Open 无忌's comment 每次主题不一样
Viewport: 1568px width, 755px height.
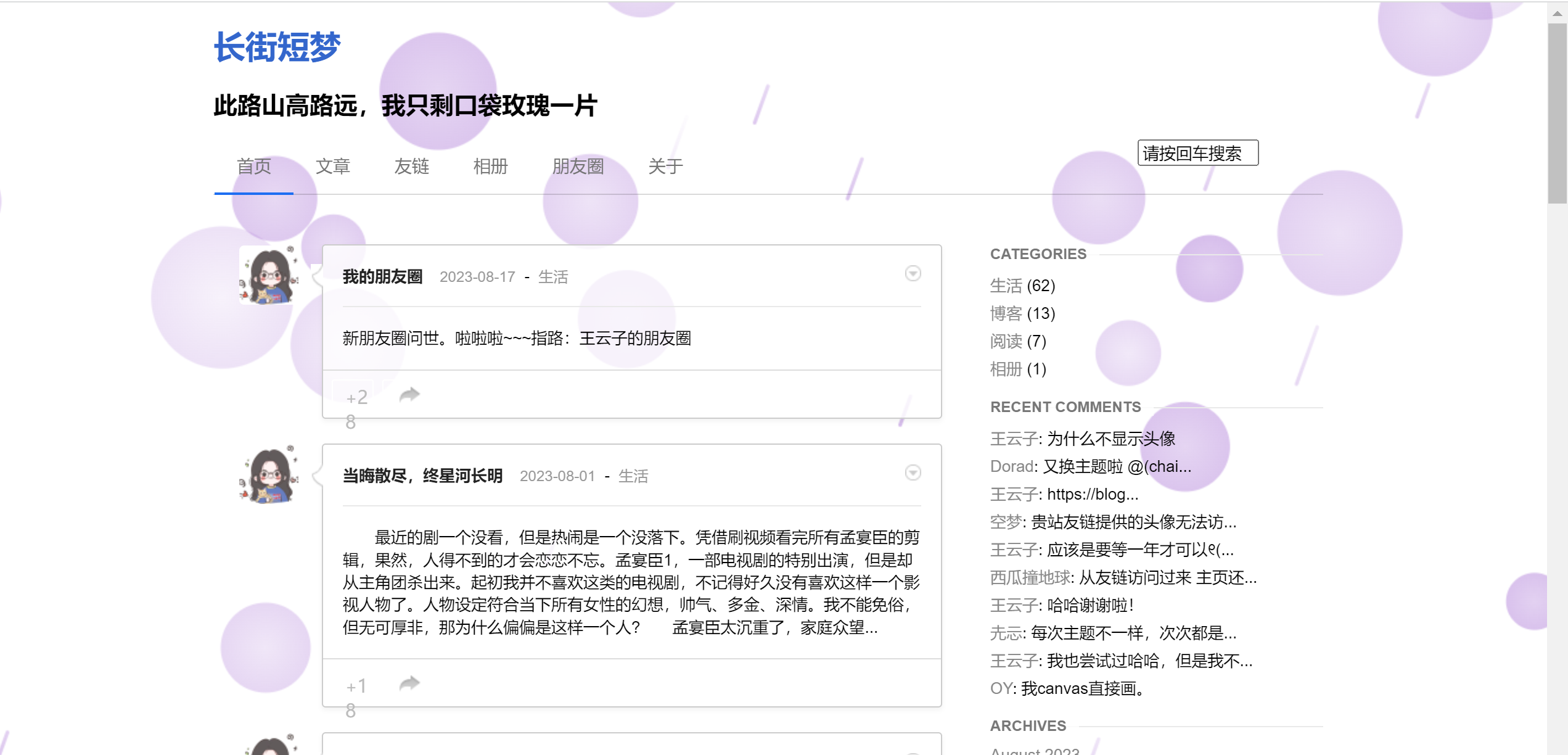1133,633
